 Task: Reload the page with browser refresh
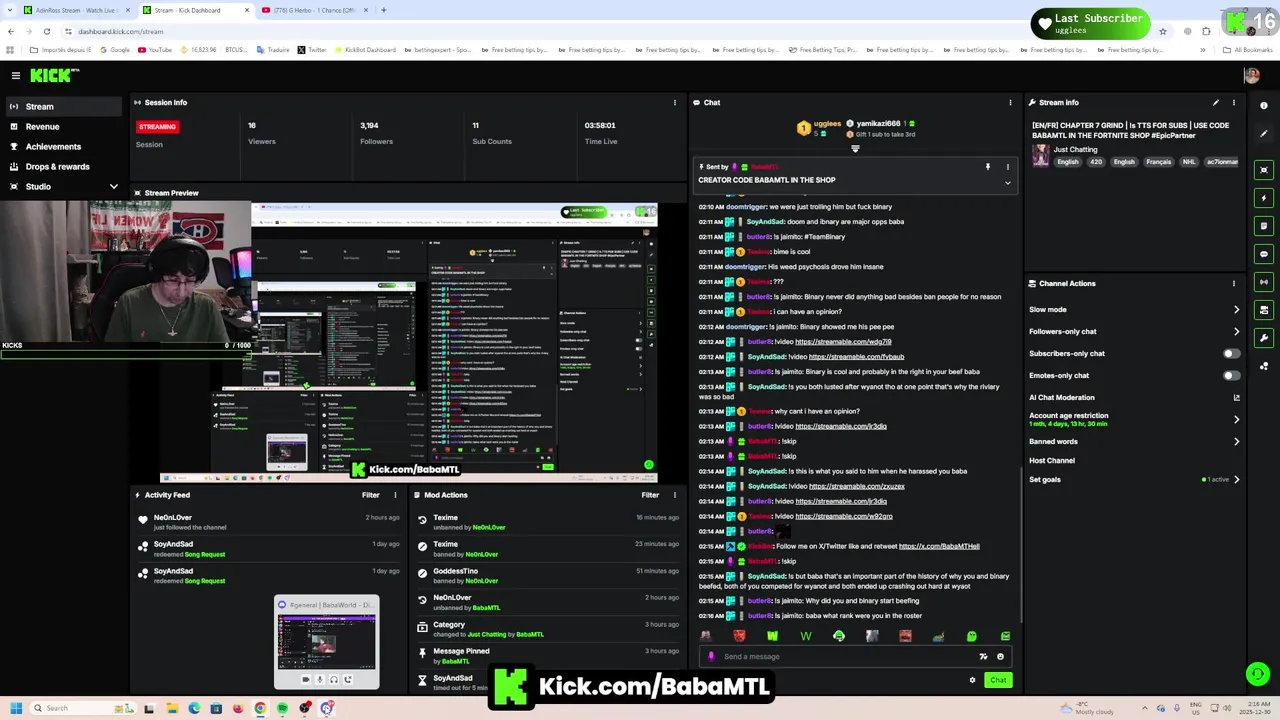[x=46, y=31]
